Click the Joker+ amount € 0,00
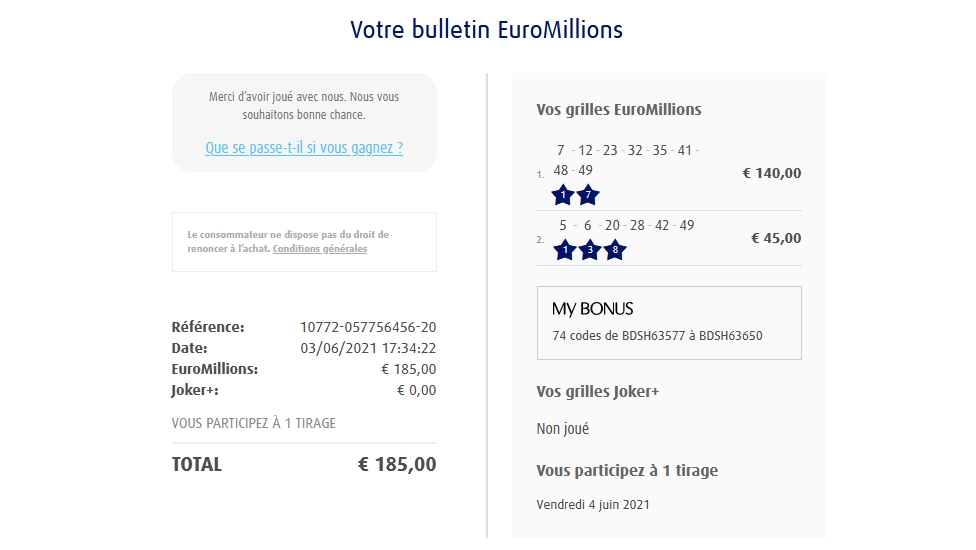976x550 pixels. 416,390
